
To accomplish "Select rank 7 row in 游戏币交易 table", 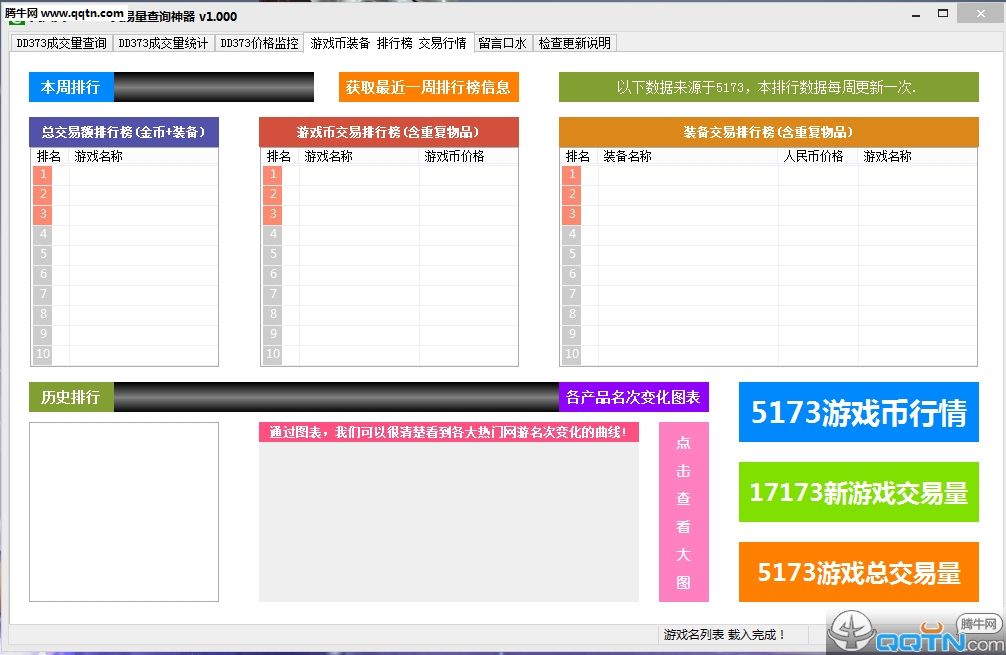I will (x=389, y=294).
